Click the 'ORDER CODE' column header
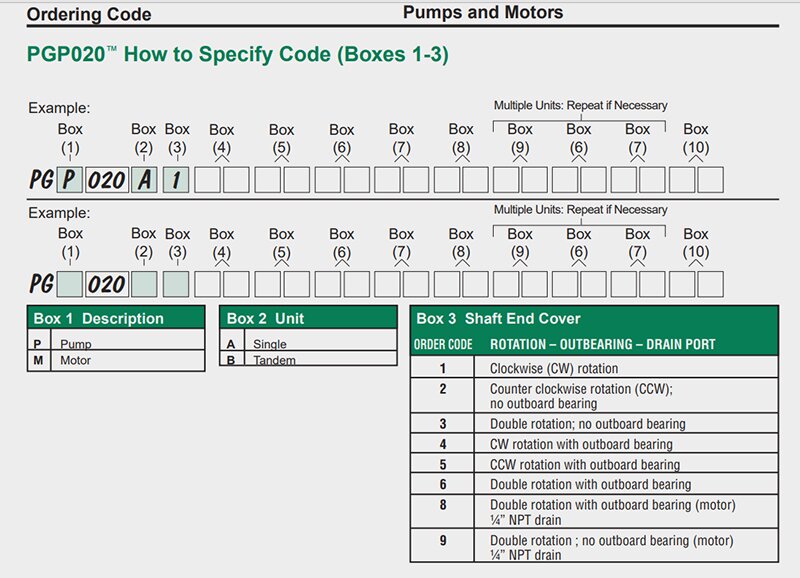This screenshot has width=800, height=578. coord(443,344)
